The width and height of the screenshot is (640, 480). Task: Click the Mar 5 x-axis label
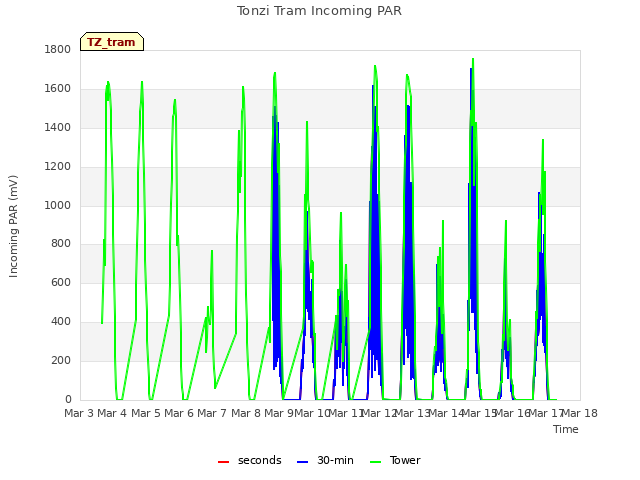tap(146, 413)
